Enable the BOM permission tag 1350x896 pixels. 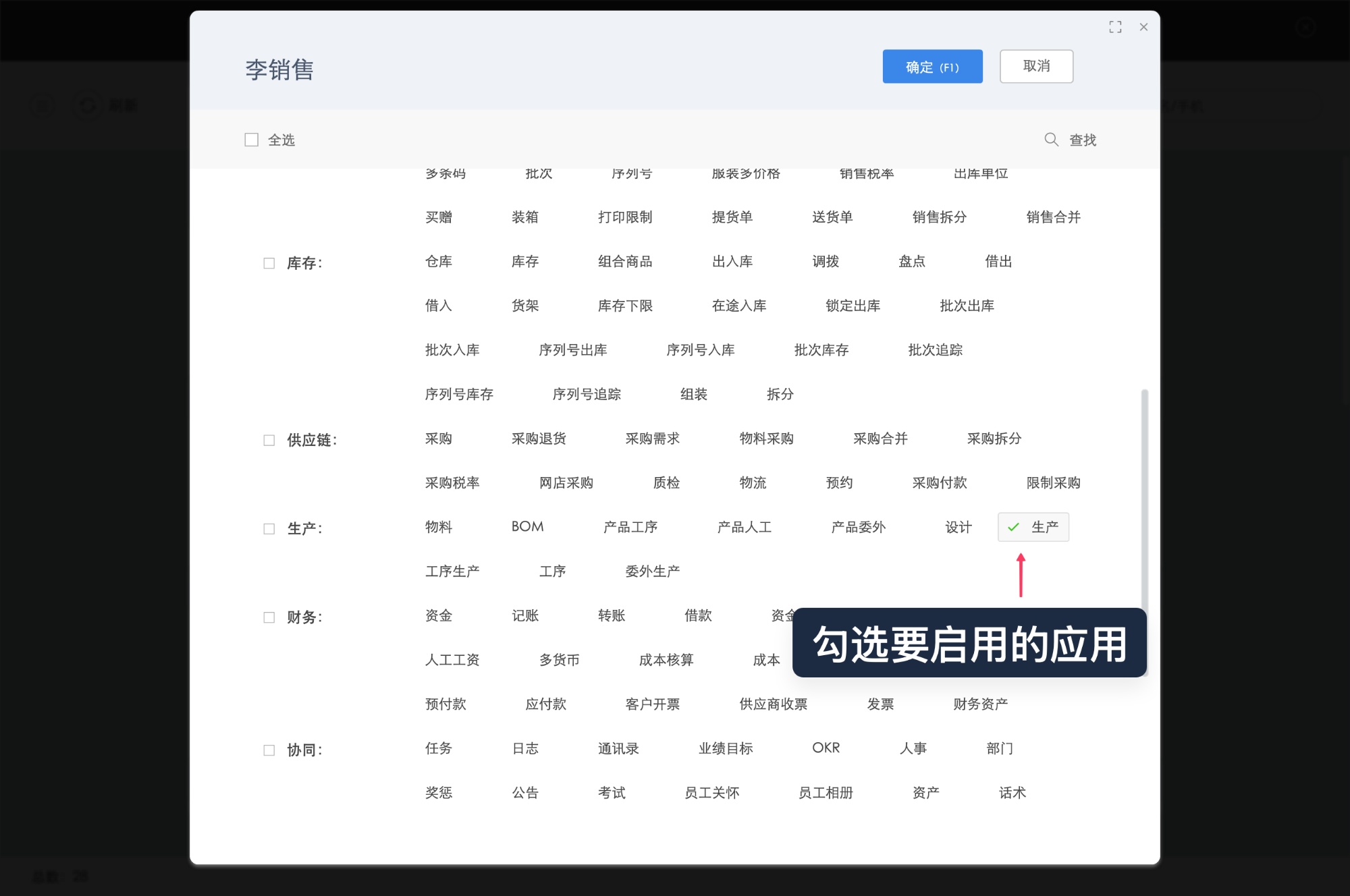[528, 527]
